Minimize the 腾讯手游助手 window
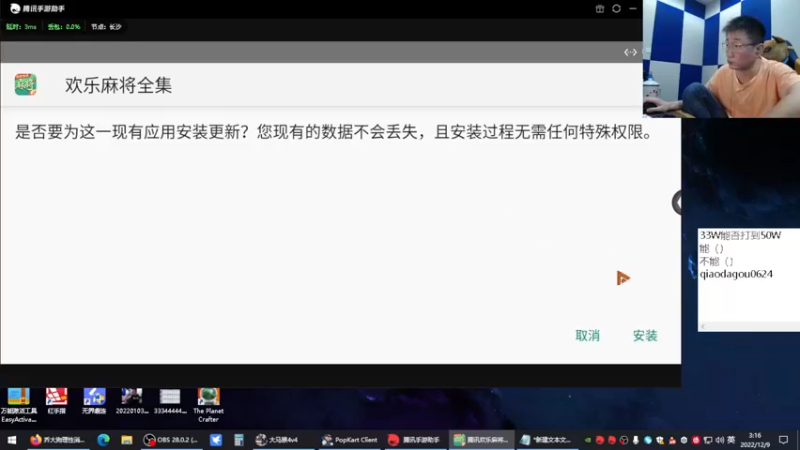800x450 pixels. tap(633, 9)
